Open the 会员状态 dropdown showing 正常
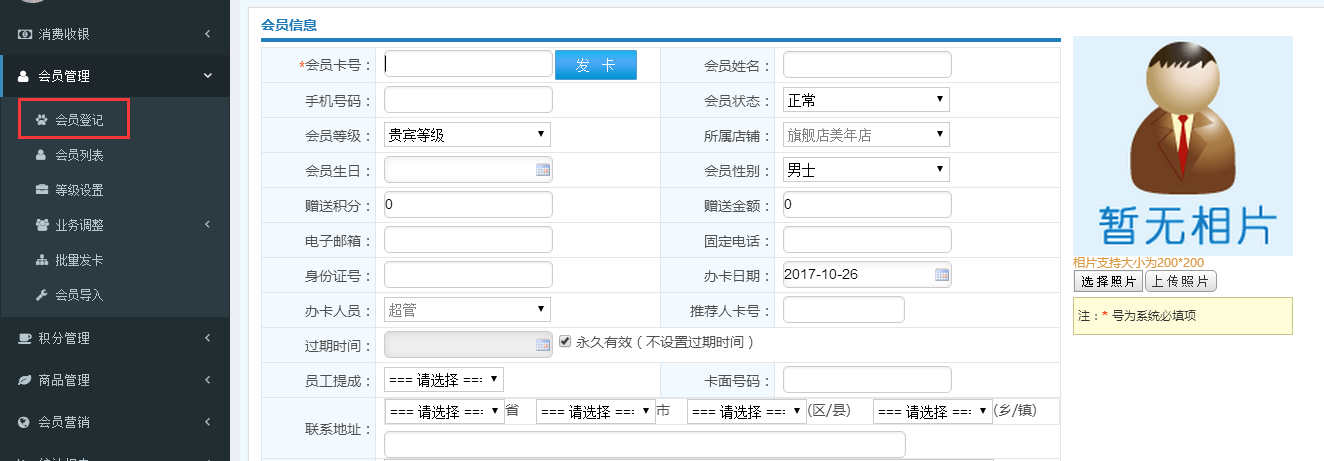The height and width of the screenshot is (461, 1324). (x=866, y=100)
